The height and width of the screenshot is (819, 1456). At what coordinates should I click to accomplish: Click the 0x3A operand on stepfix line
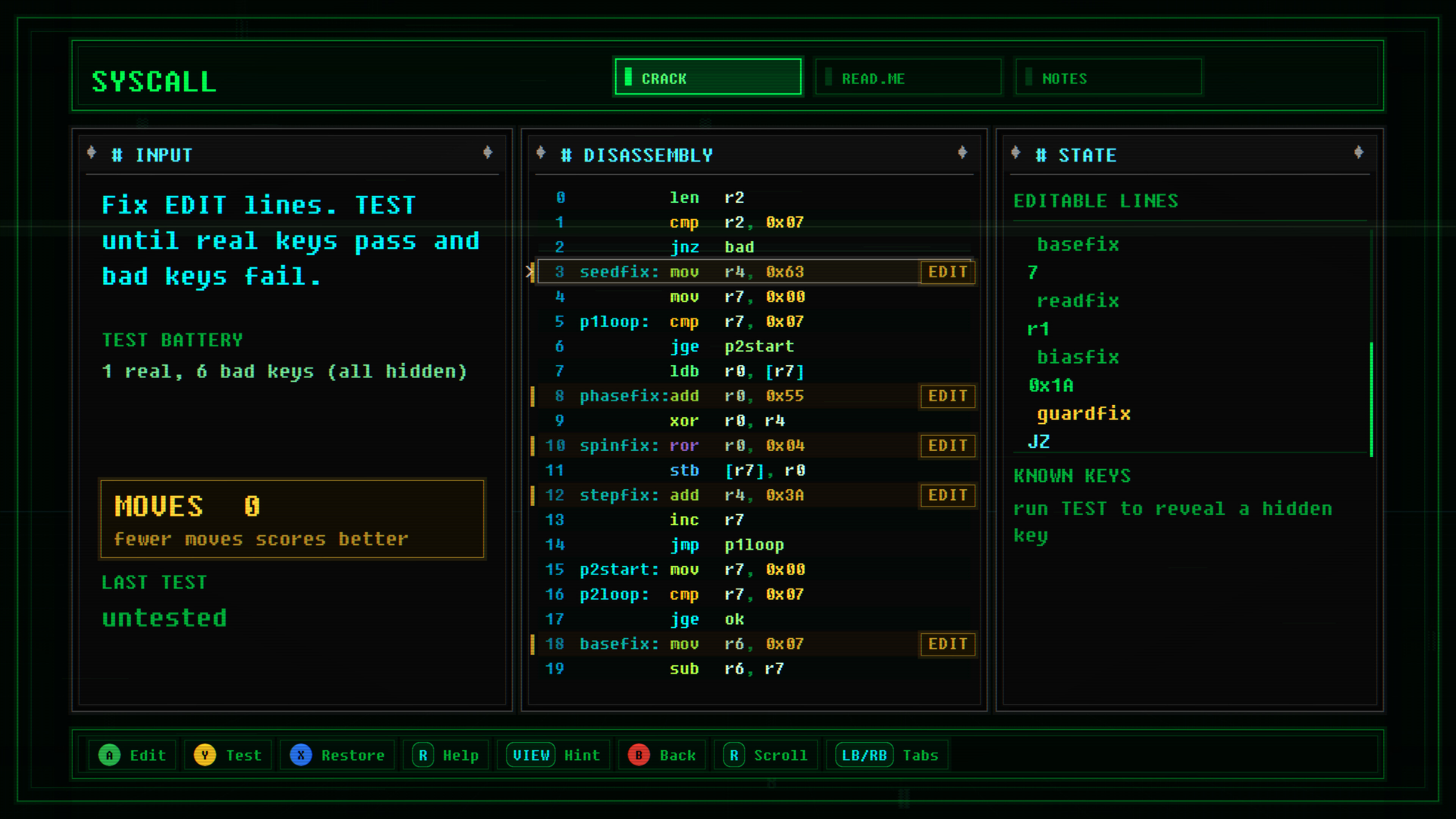(x=785, y=495)
